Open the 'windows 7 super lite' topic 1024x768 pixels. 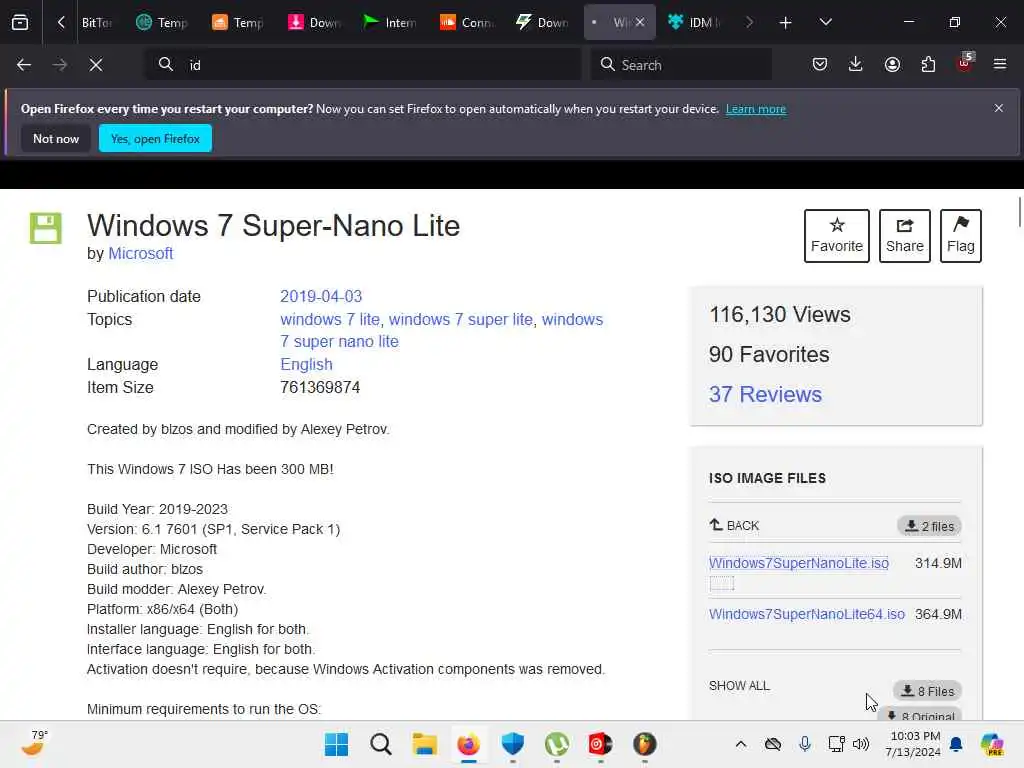point(461,319)
